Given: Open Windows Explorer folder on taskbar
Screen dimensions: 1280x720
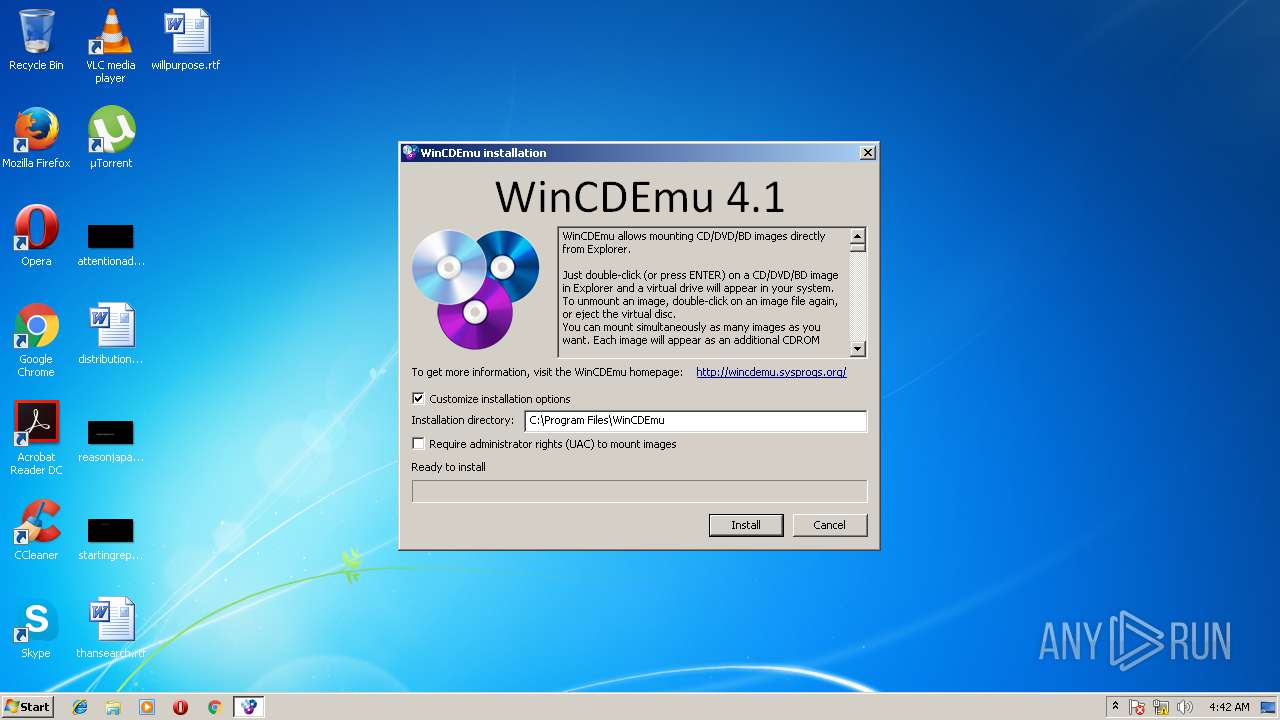Looking at the screenshot, I should coord(113,707).
